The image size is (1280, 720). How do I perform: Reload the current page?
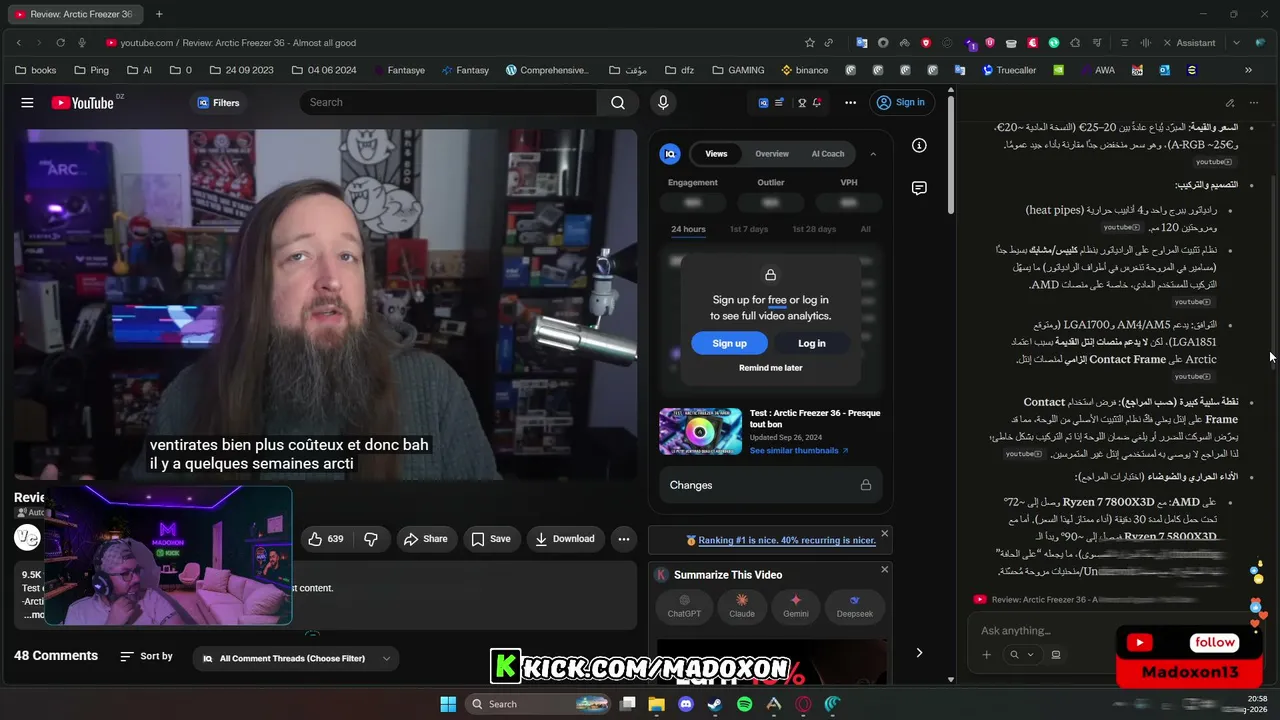(60, 43)
